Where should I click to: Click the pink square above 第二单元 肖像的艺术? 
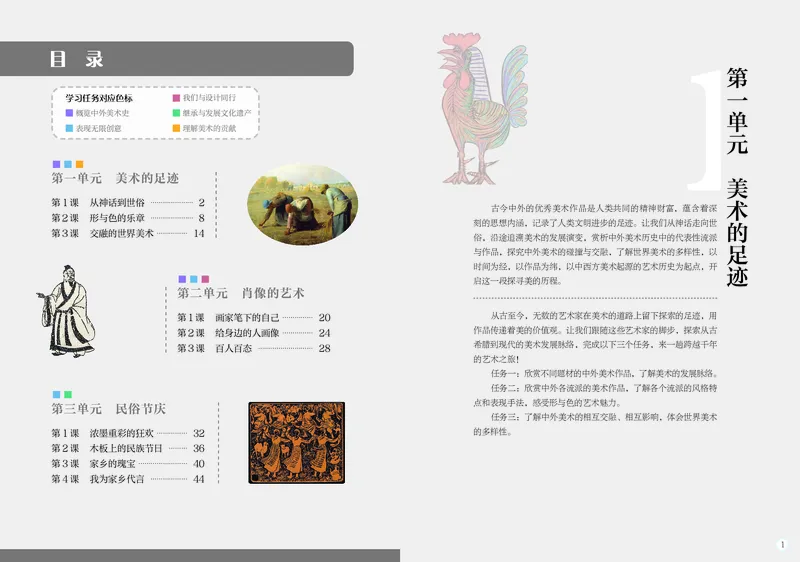(x=205, y=279)
